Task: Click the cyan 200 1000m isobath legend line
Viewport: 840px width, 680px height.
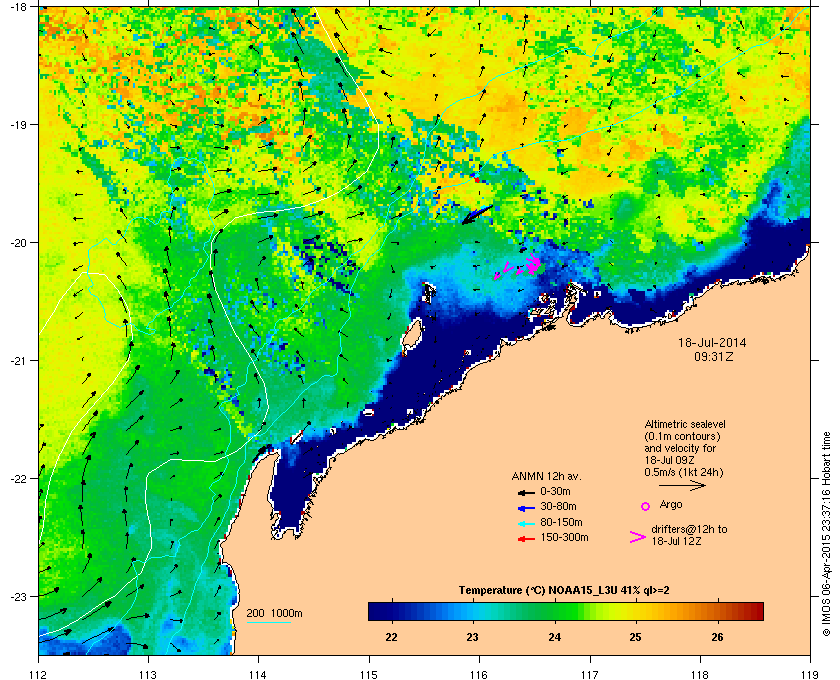Action: click(x=268, y=623)
